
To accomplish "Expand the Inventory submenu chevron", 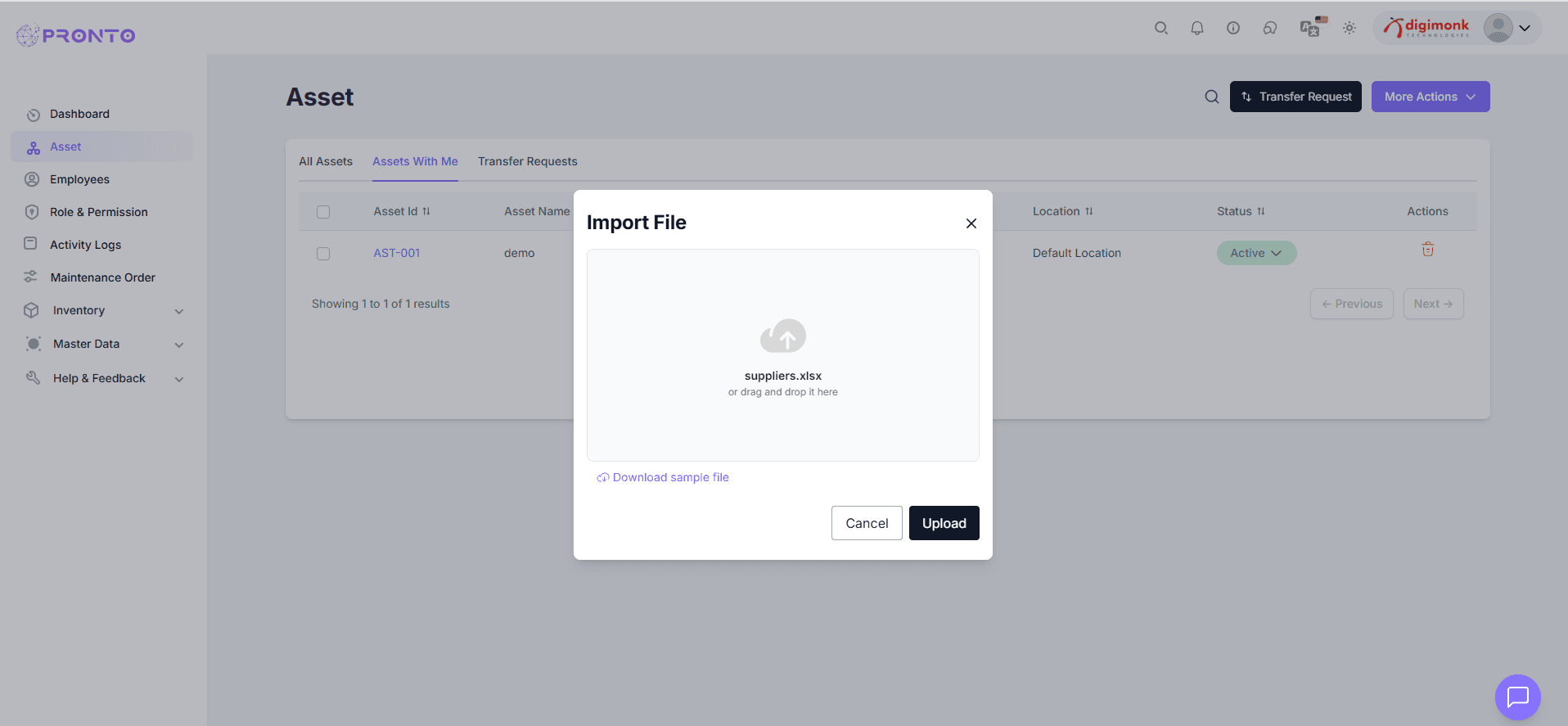I will point(179,311).
